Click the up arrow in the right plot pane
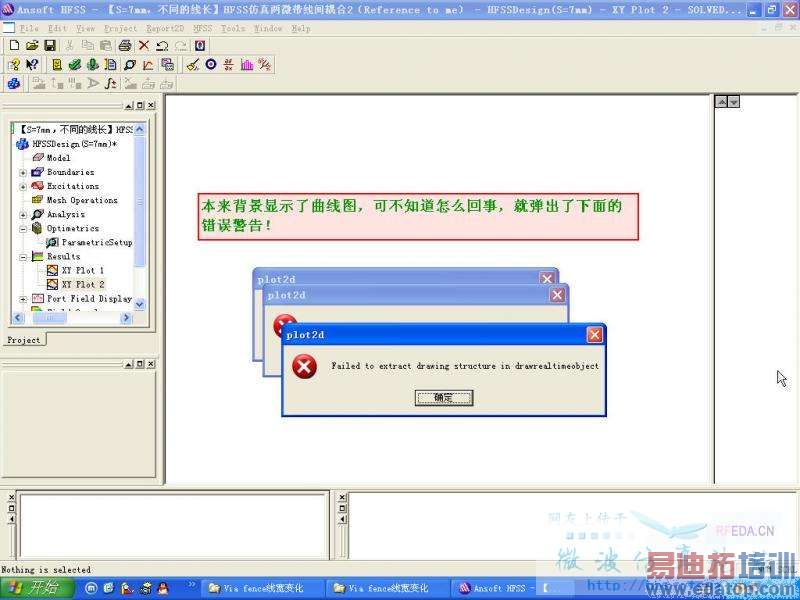 [x=721, y=102]
